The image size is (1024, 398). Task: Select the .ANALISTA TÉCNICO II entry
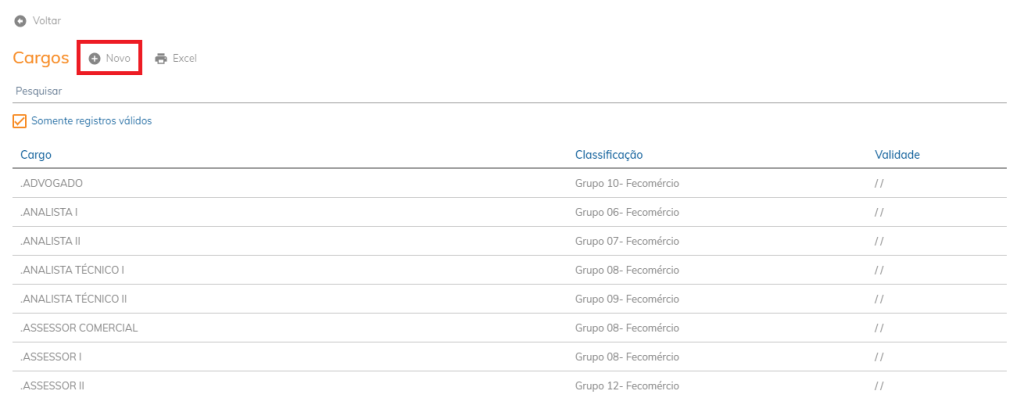(x=509, y=299)
